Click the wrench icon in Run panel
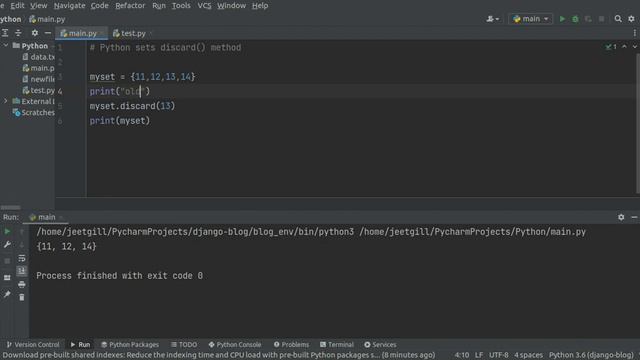The image size is (640, 360). [7, 245]
